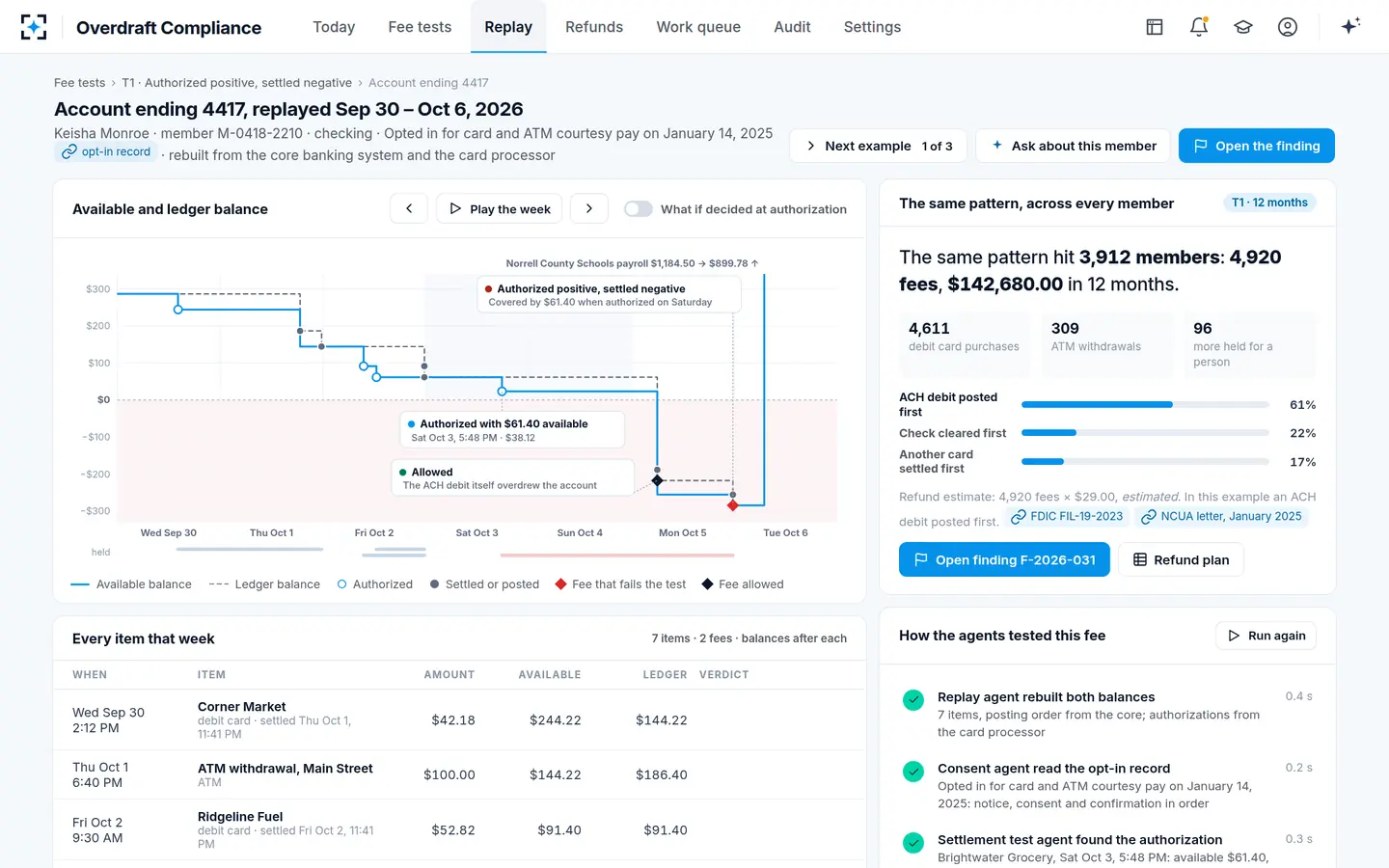Screen dimensions: 1389x868
Task: Click the black fee-allowed diamond on chart
Action: (x=658, y=480)
